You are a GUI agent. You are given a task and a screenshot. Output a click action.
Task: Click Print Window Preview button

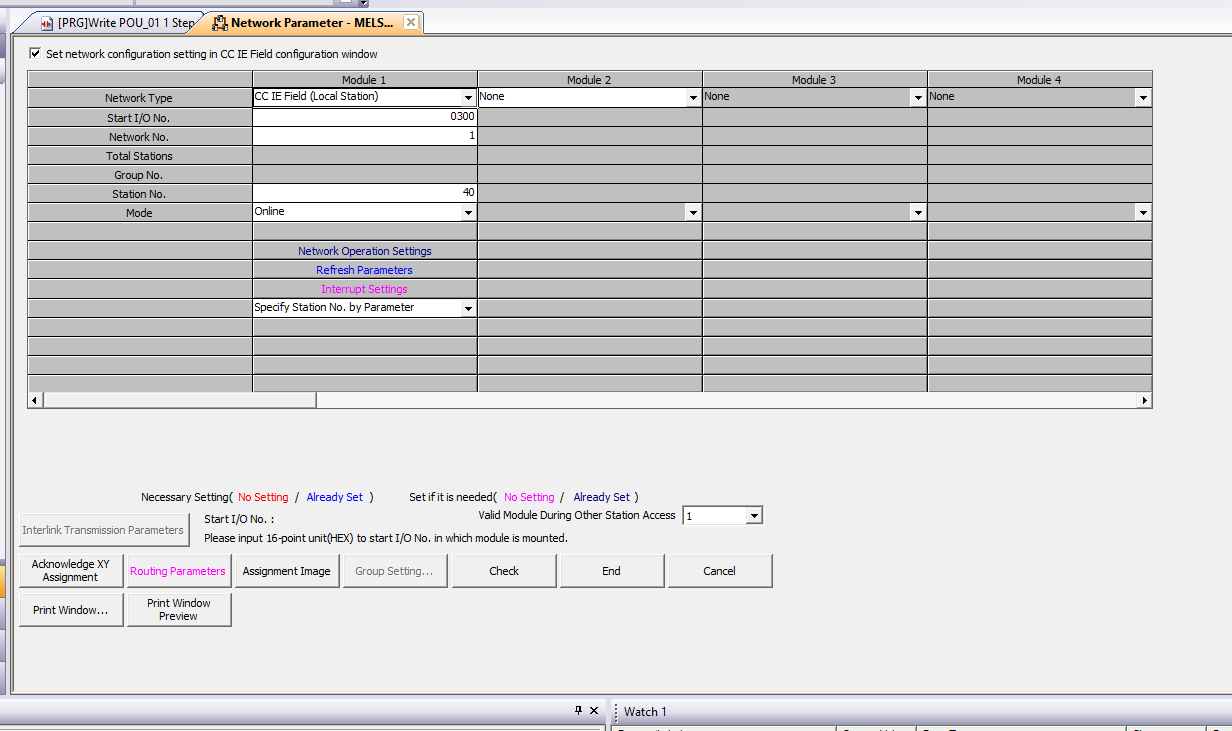(179, 610)
